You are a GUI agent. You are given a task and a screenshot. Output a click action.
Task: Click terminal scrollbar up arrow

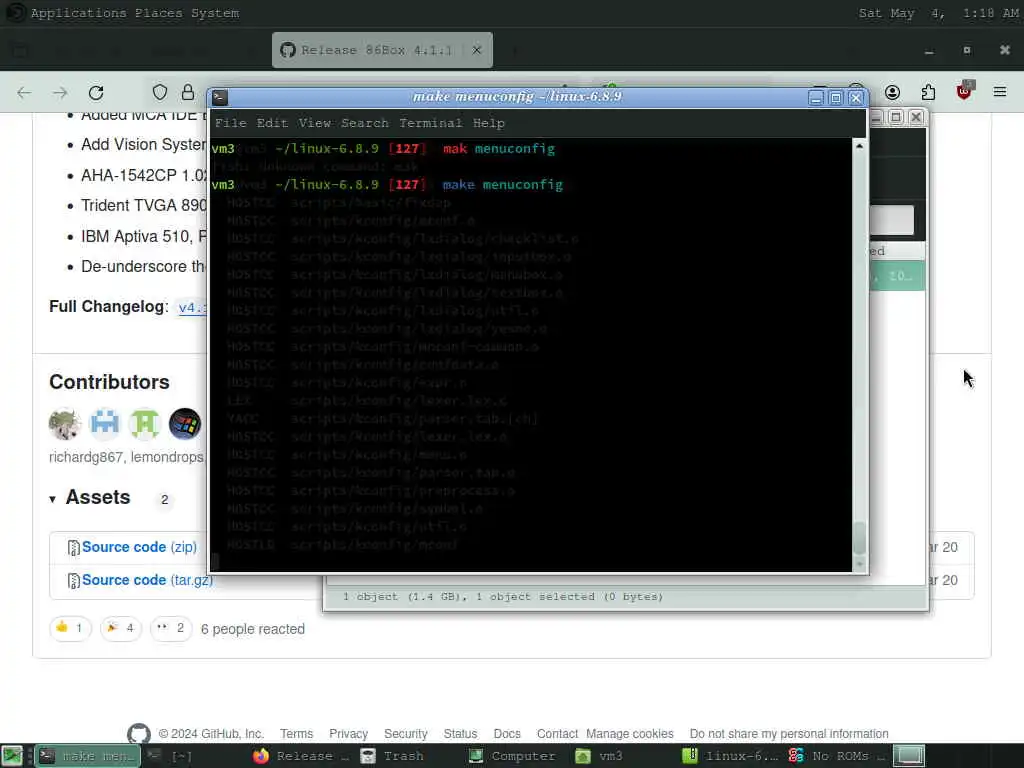859,146
